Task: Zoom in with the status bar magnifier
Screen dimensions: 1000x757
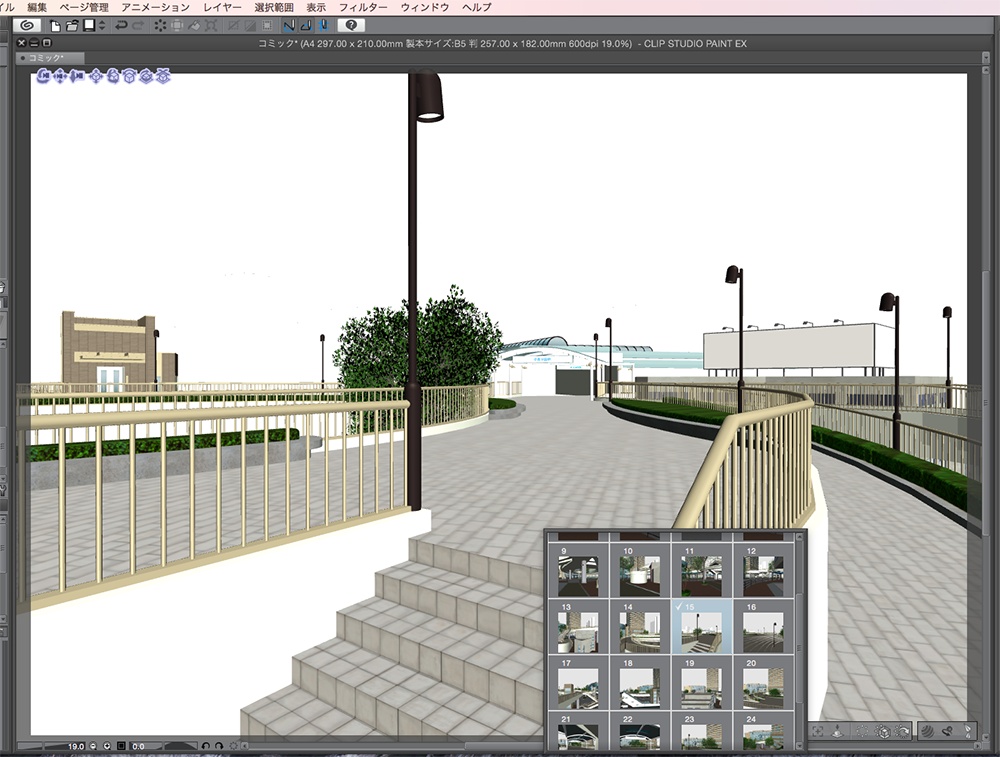Action: pos(107,746)
